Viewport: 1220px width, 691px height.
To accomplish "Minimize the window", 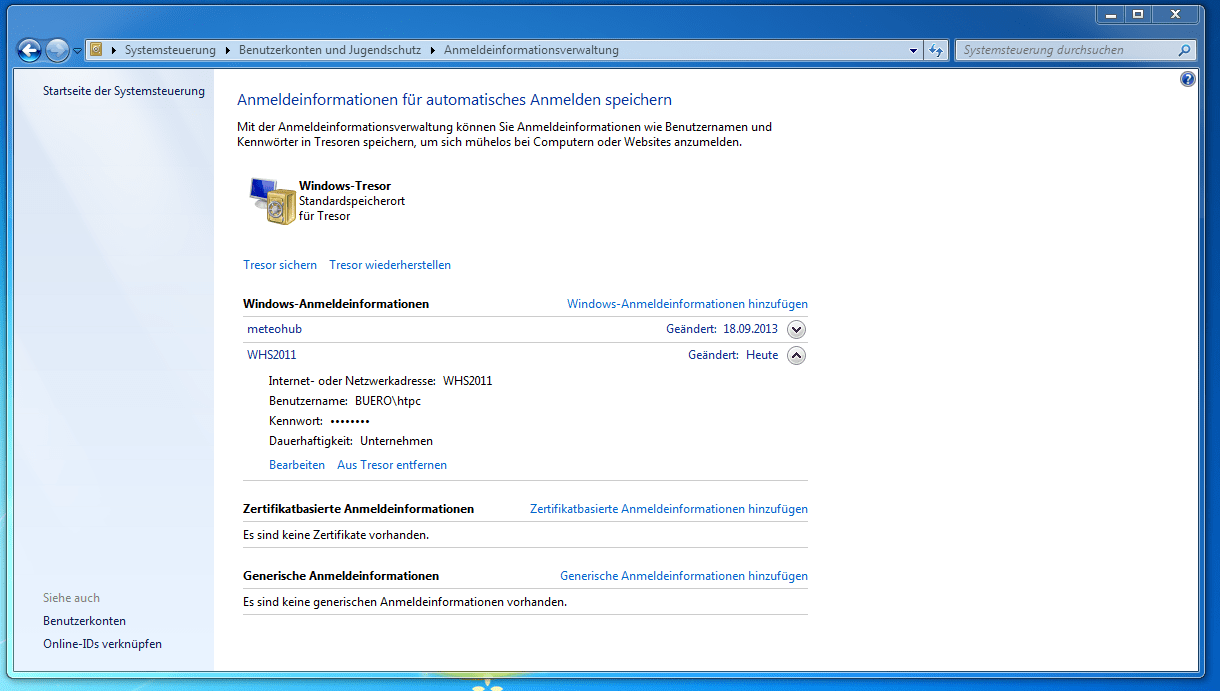I will click(1111, 14).
